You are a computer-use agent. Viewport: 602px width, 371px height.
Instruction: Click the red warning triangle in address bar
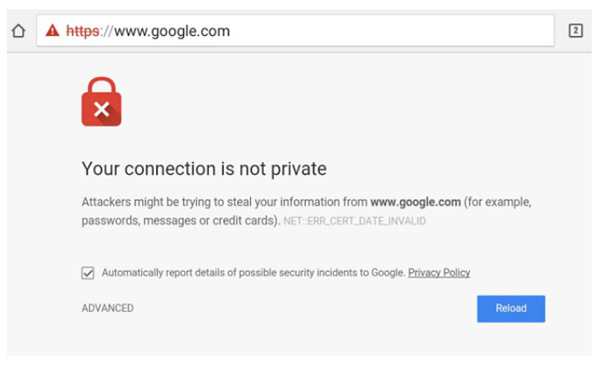point(52,30)
